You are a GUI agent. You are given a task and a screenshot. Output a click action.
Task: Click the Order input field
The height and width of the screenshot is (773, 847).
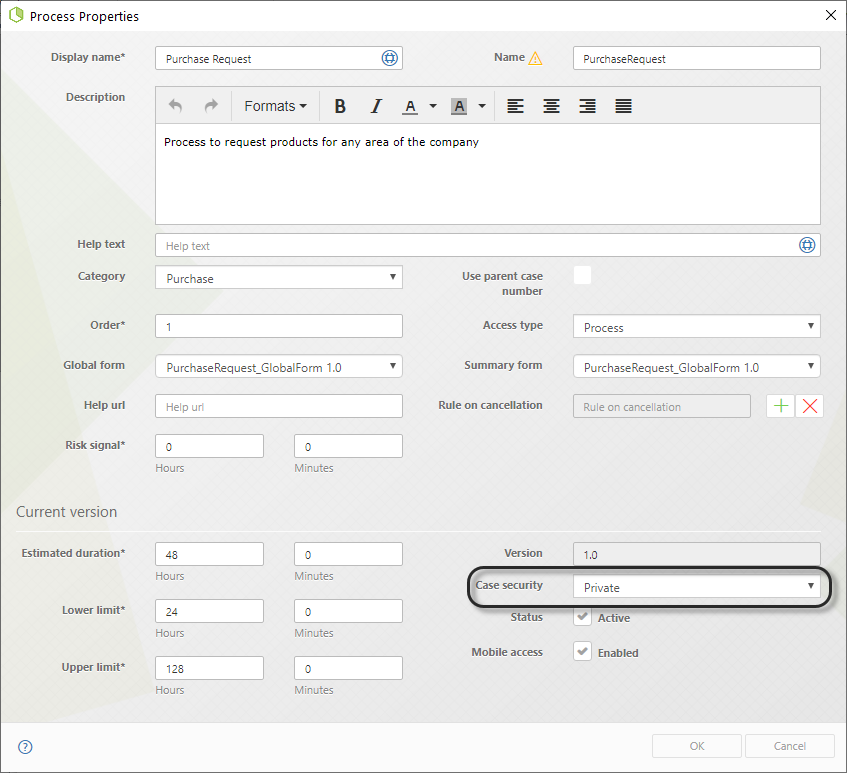coord(279,326)
